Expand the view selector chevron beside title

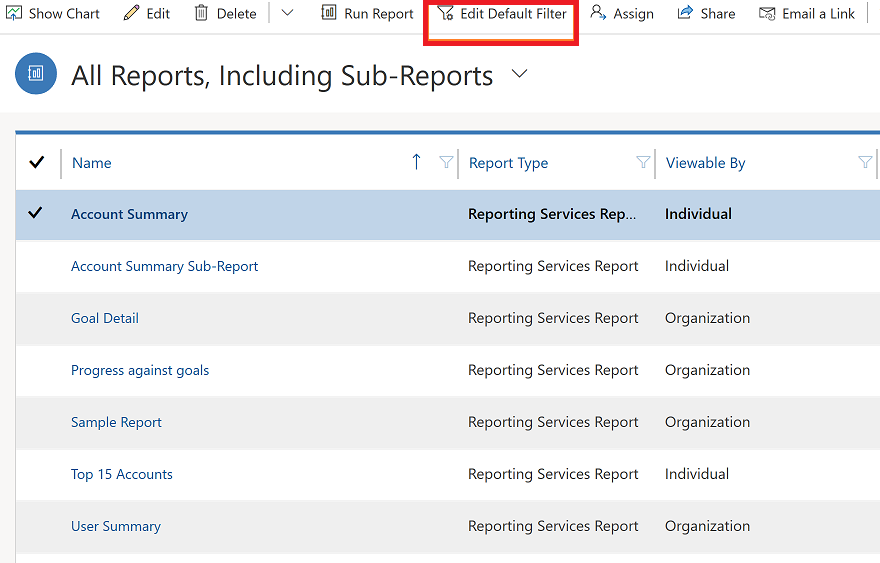click(x=519, y=75)
